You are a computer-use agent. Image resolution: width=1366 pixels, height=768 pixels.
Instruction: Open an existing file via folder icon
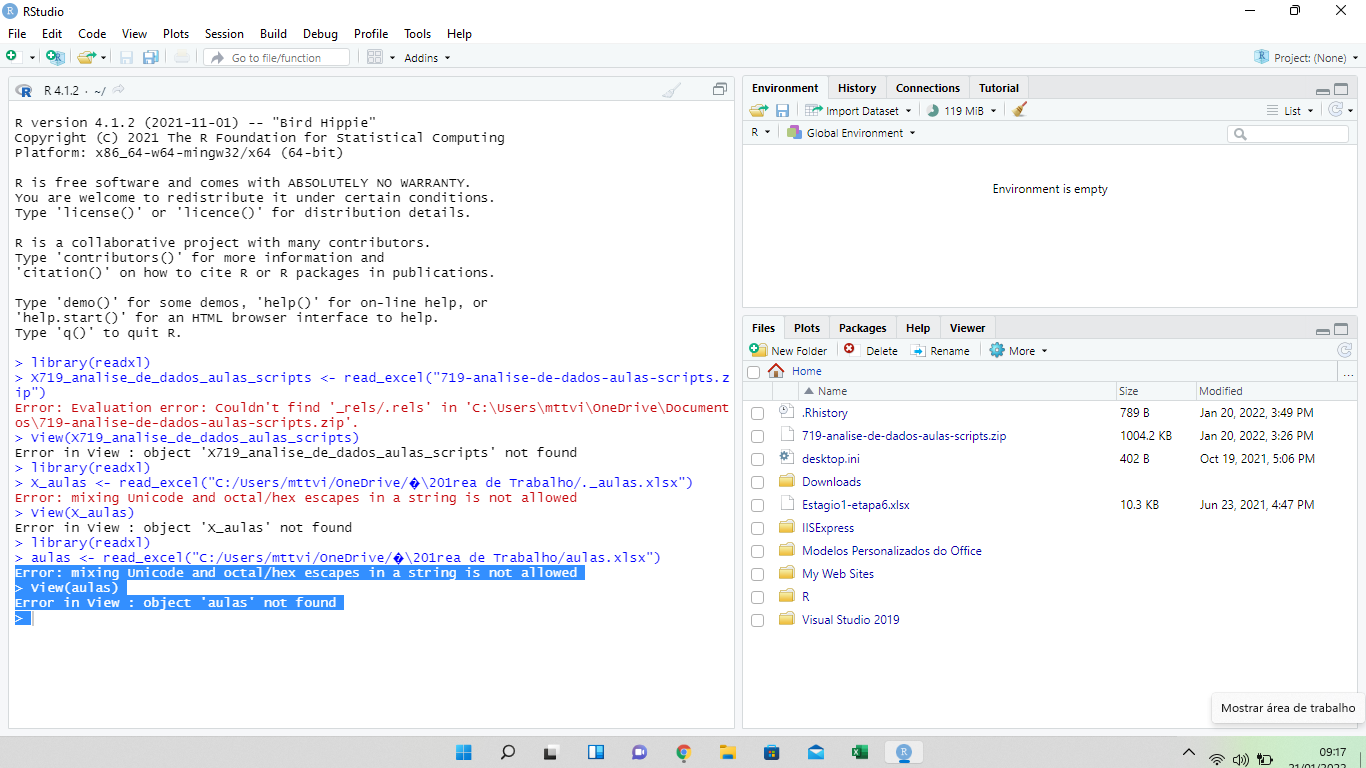(x=86, y=57)
